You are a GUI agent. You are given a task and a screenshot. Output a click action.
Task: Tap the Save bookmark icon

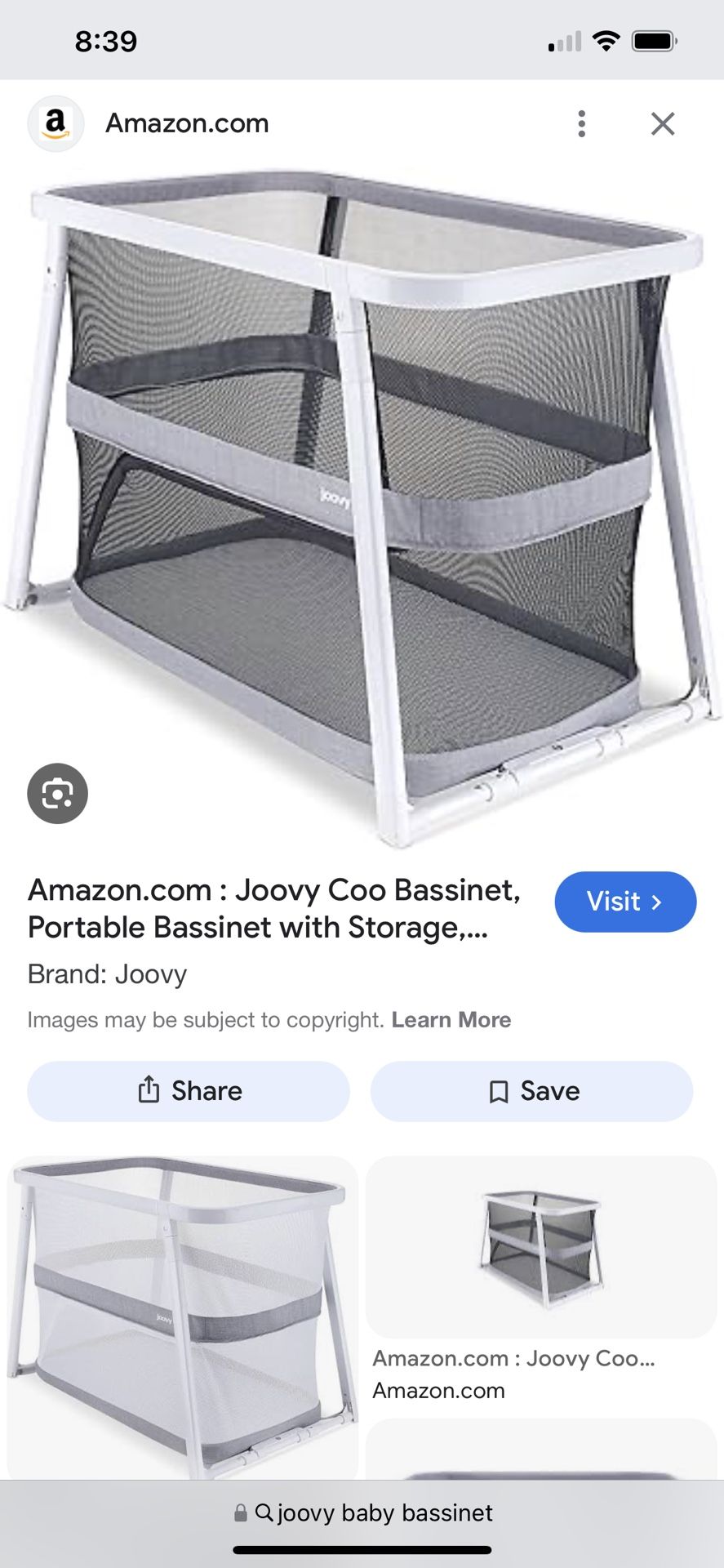(498, 1092)
